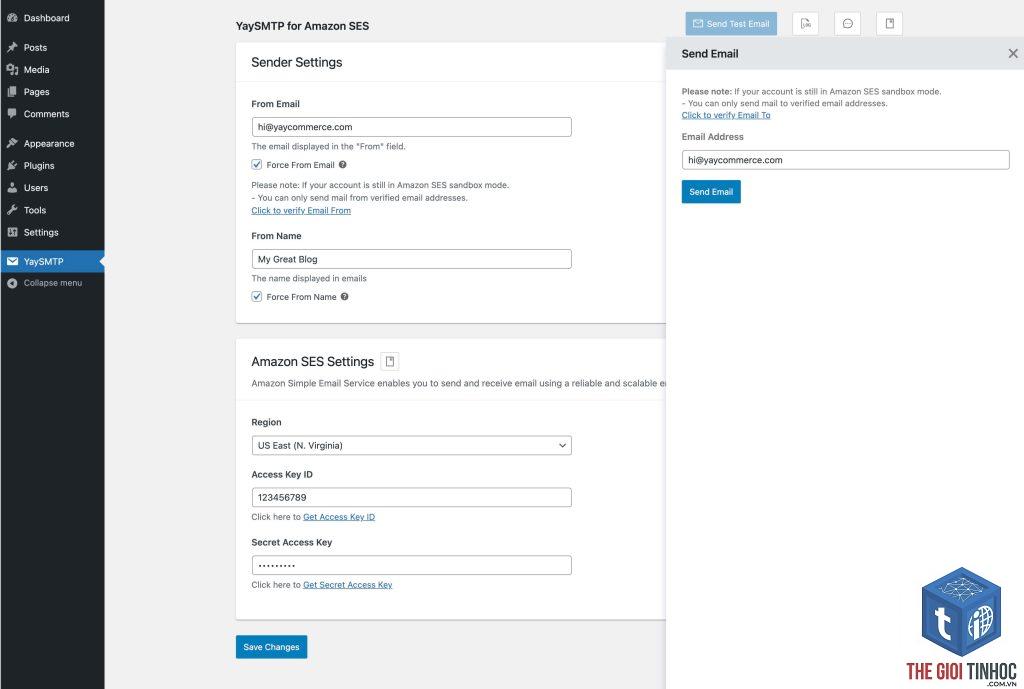Click the Send Test Email button
Image resolution: width=1024 pixels, height=689 pixels.
pyautogui.click(x=731, y=24)
